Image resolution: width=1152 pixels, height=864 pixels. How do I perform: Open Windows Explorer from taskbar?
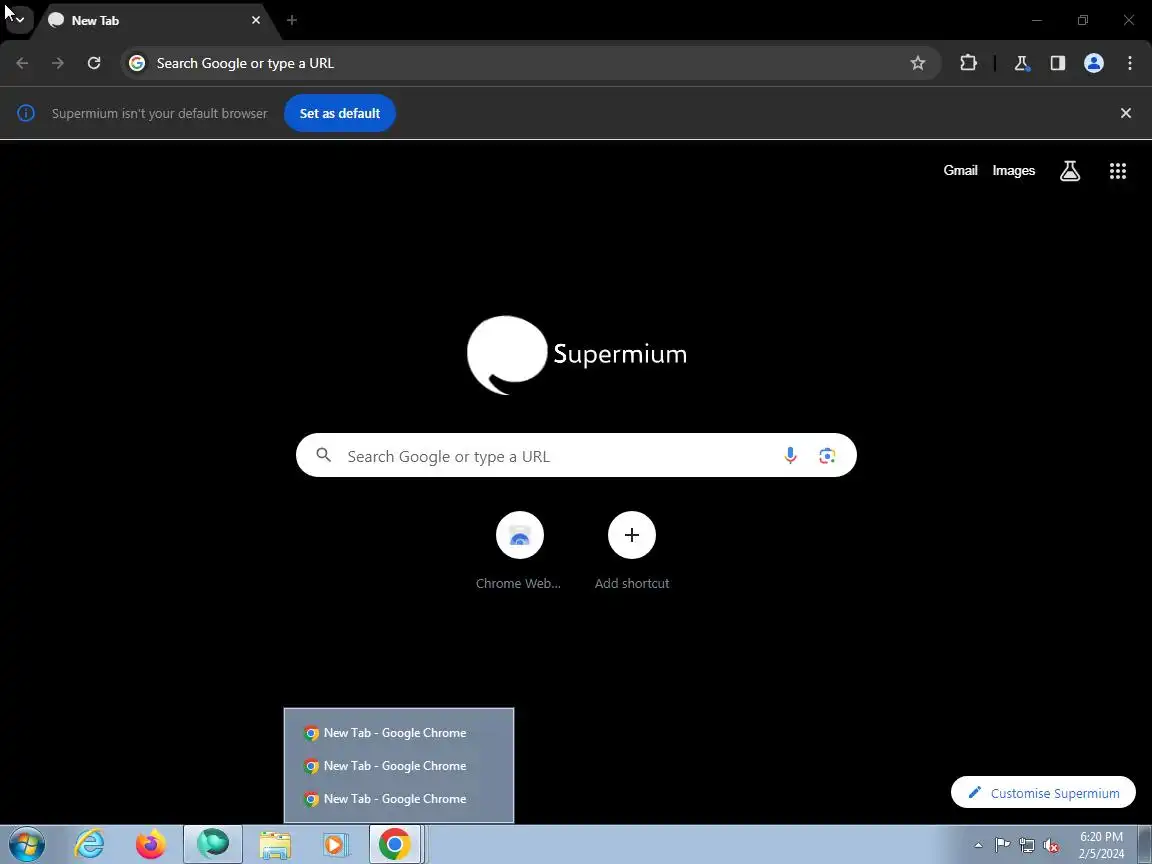pyautogui.click(x=275, y=845)
